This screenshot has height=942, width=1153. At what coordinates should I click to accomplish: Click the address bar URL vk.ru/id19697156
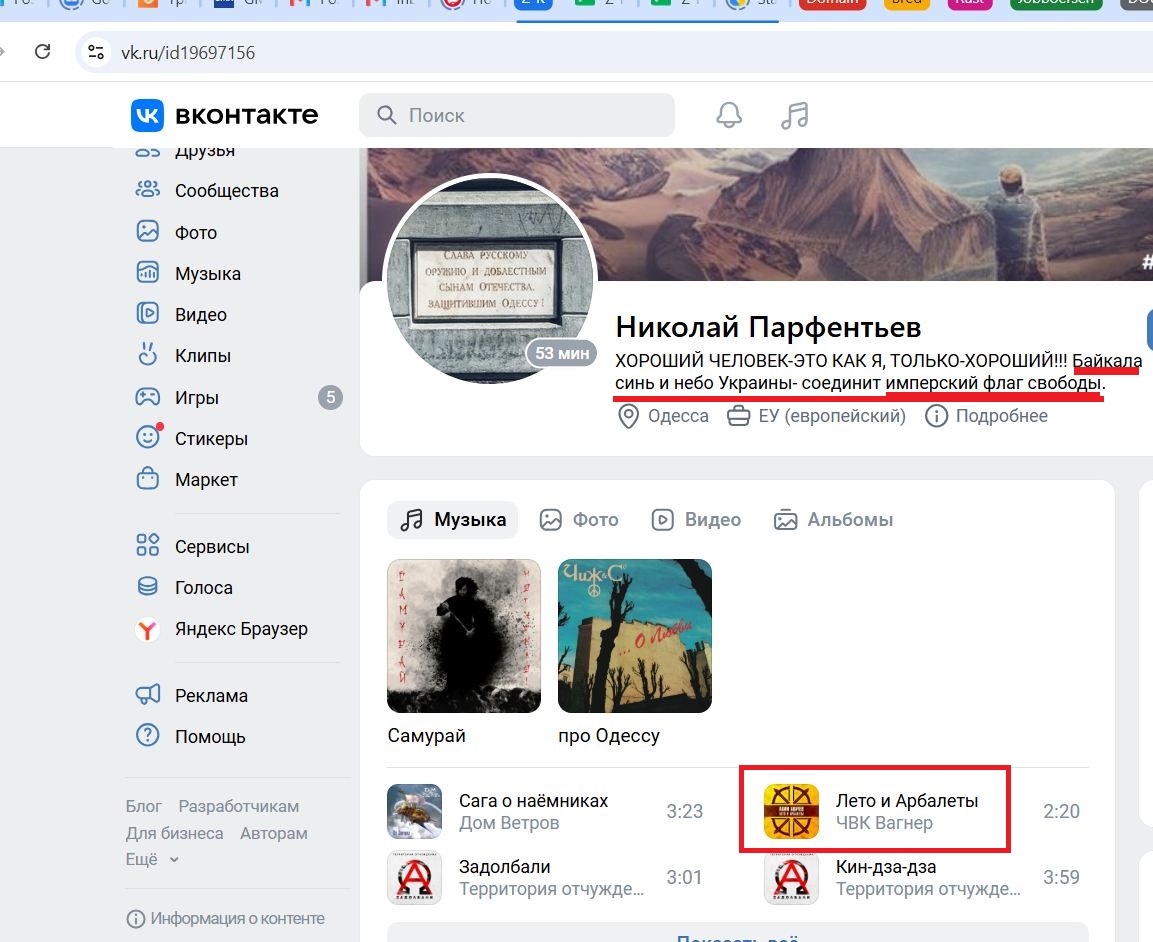point(188,53)
